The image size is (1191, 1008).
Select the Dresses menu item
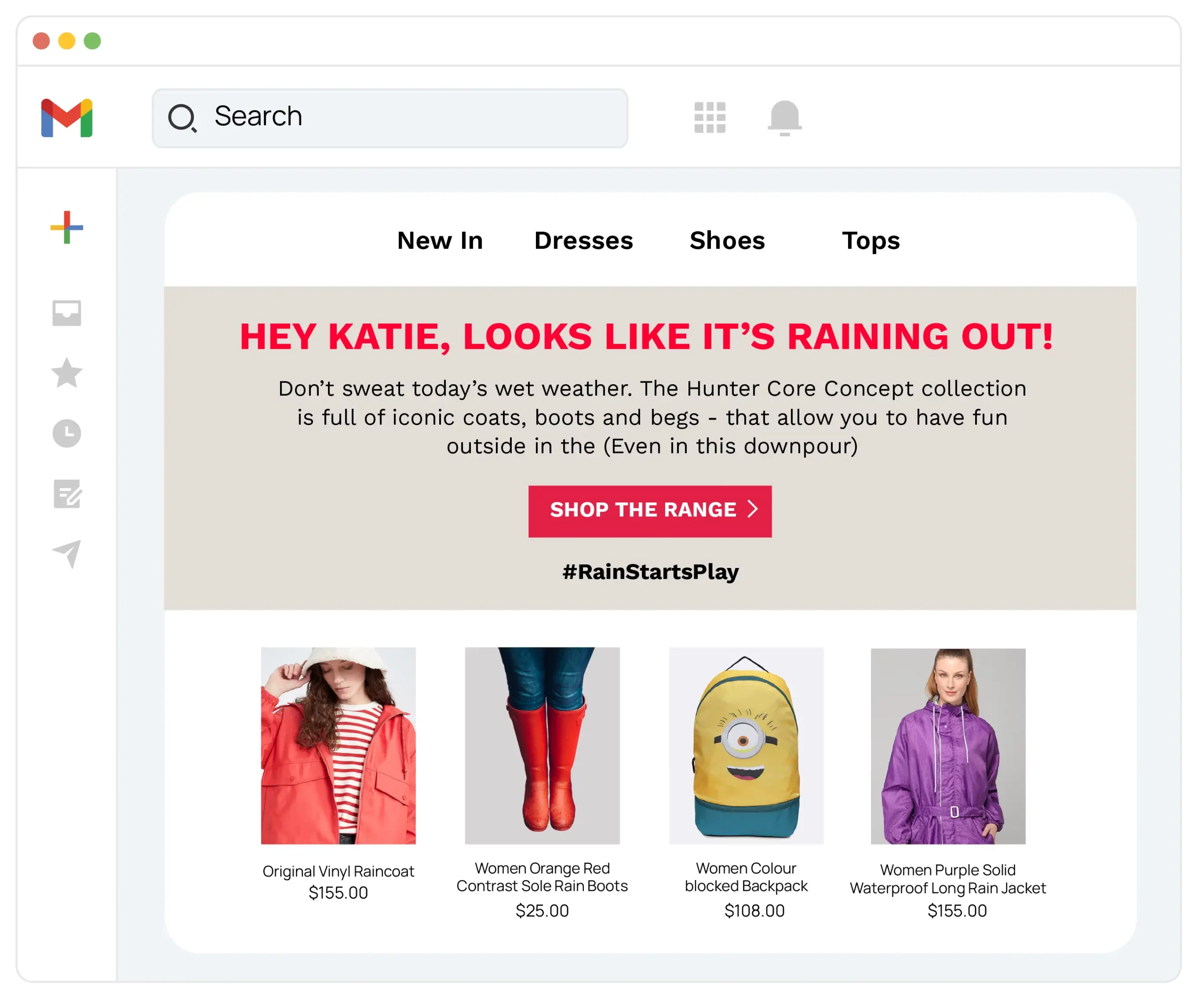583,240
